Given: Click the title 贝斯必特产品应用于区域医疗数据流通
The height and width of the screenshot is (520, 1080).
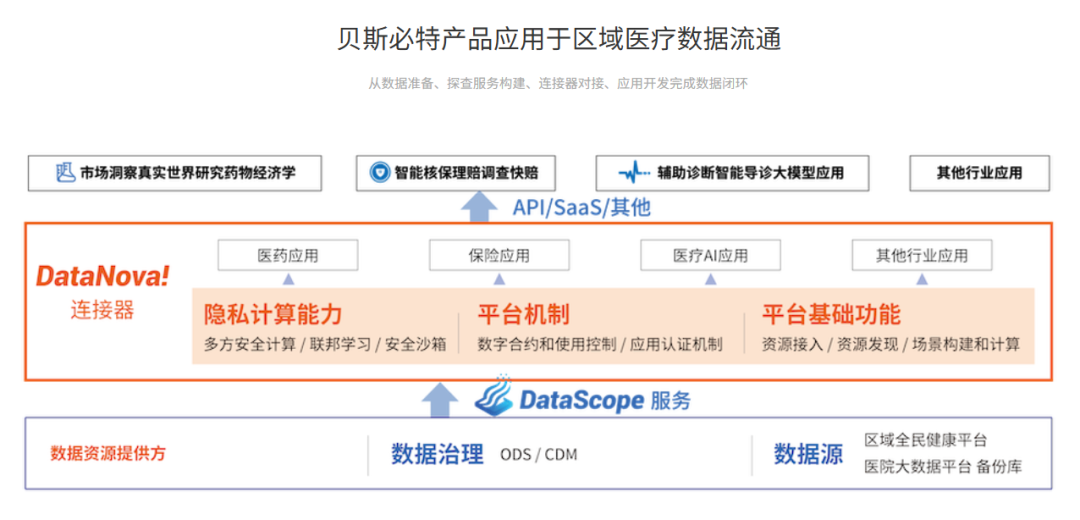Looking at the screenshot, I should coord(559,39).
